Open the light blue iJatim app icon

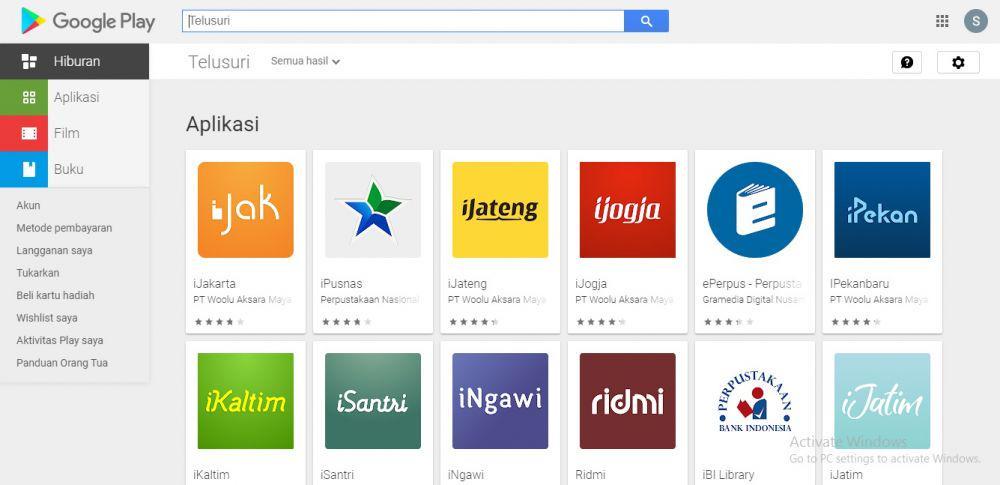pos(882,401)
